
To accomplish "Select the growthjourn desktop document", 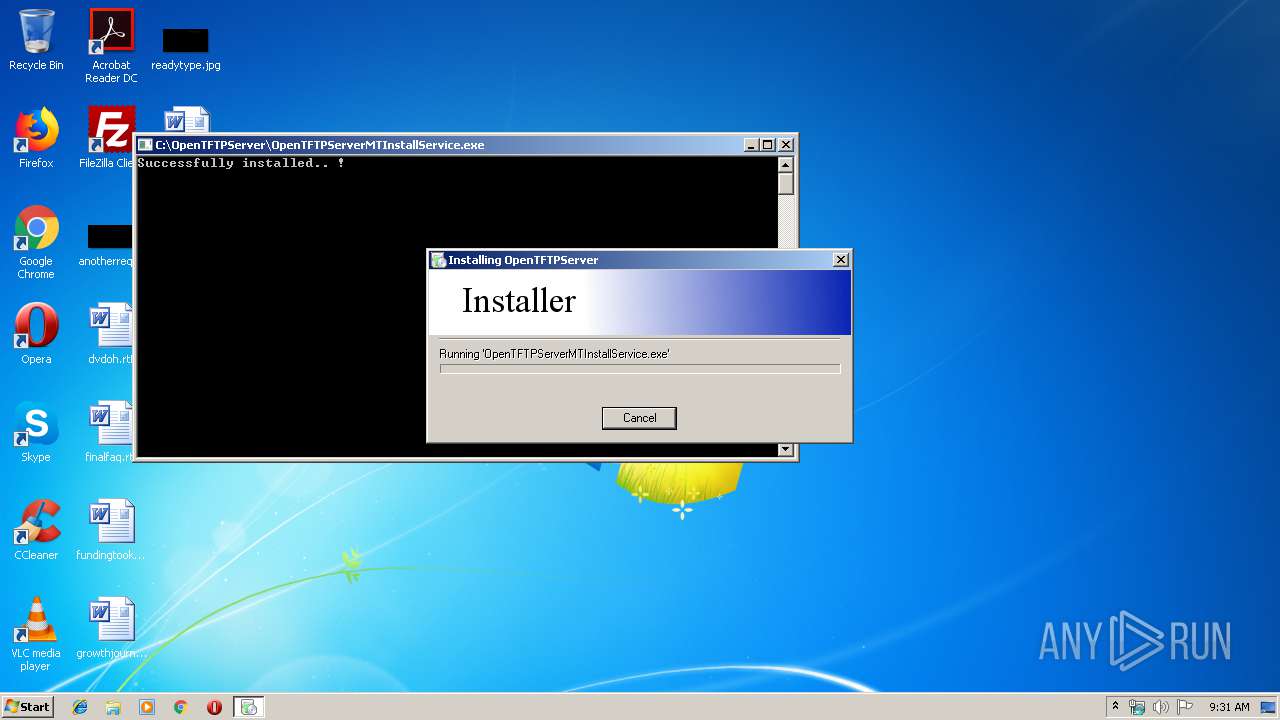I will (110, 628).
